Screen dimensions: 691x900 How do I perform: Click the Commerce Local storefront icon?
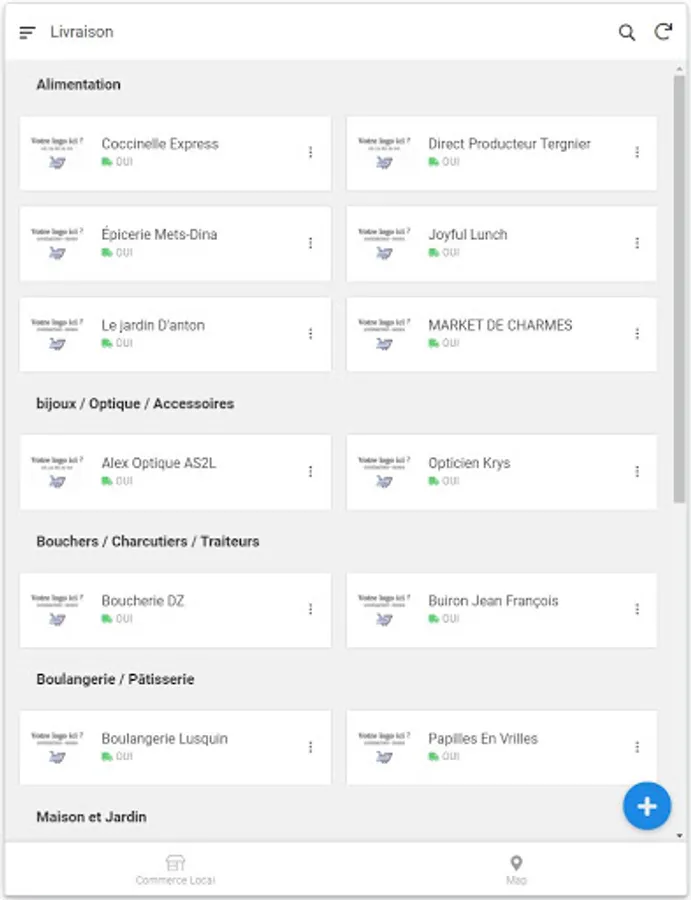click(175, 863)
